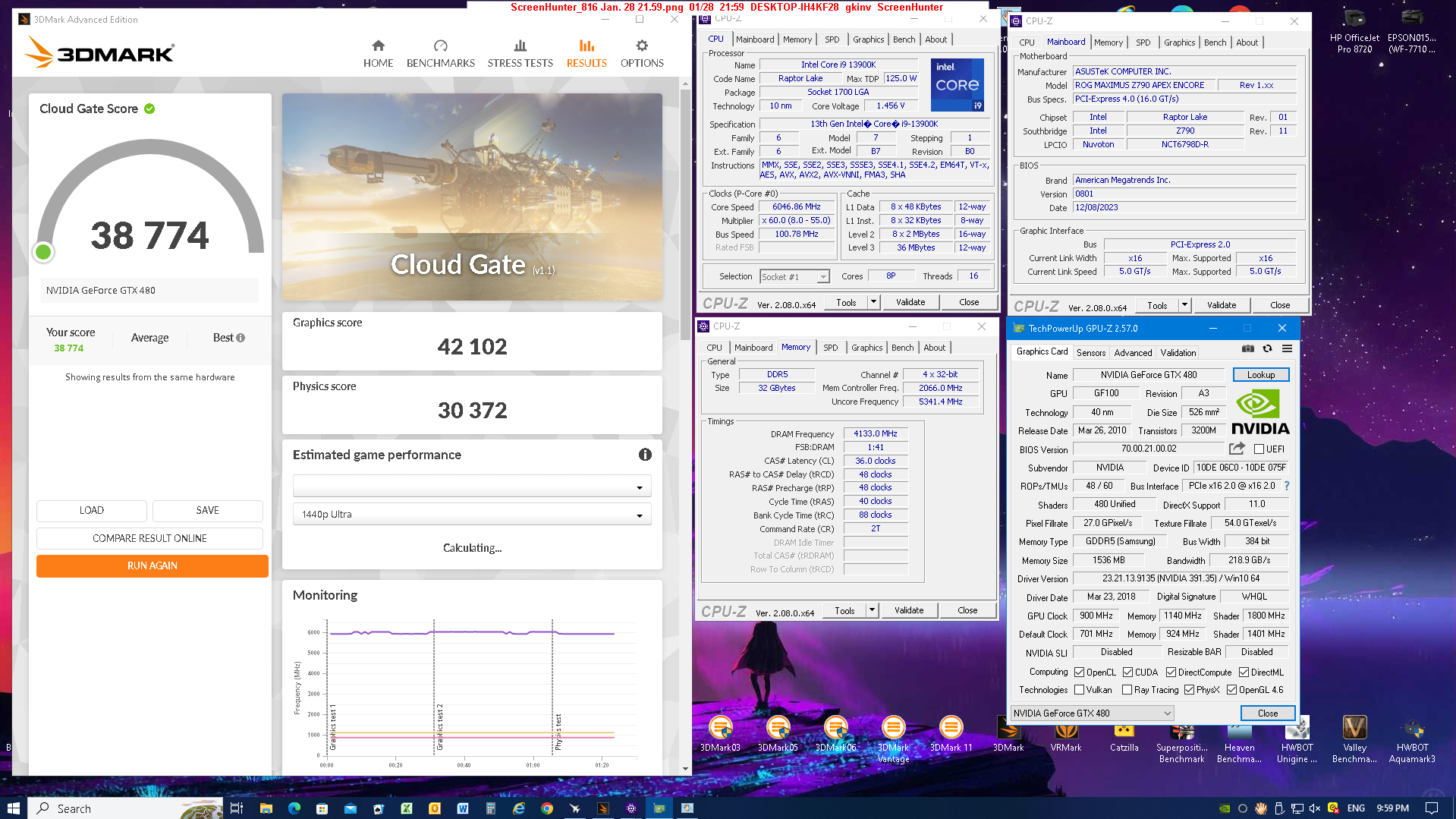Switch to the Advanced tab in GPU-Z

1133,353
